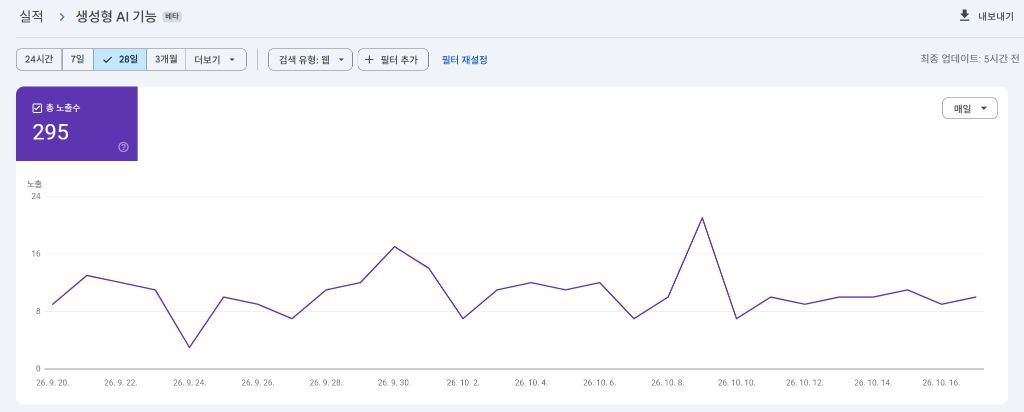1024x412 pixels.
Task: Click the 최종 업데이트: 5시간 전 text
Action: pyautogui.click(x=970, y=59)
